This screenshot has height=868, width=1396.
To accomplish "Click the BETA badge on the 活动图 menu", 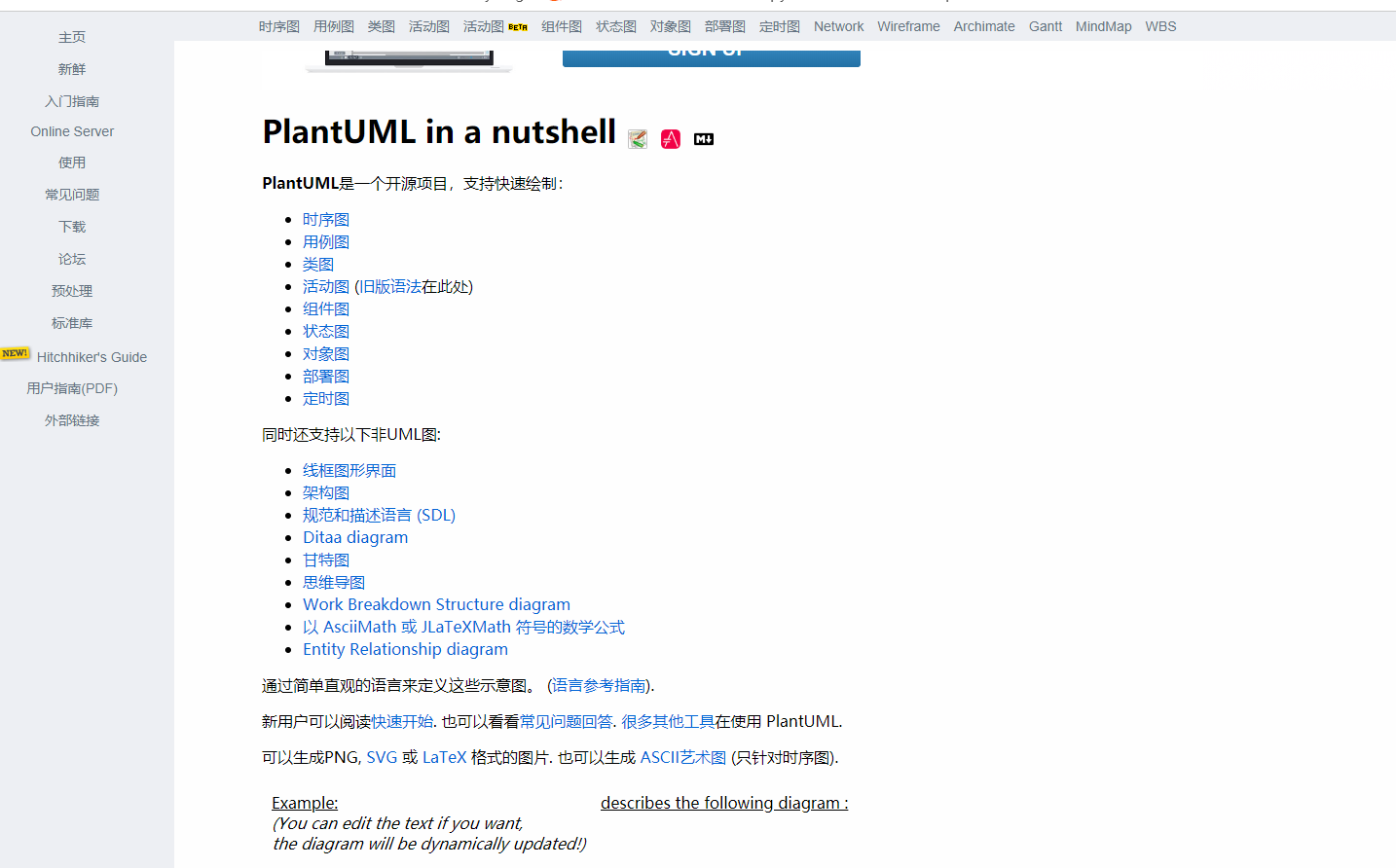I will [518, 27].
